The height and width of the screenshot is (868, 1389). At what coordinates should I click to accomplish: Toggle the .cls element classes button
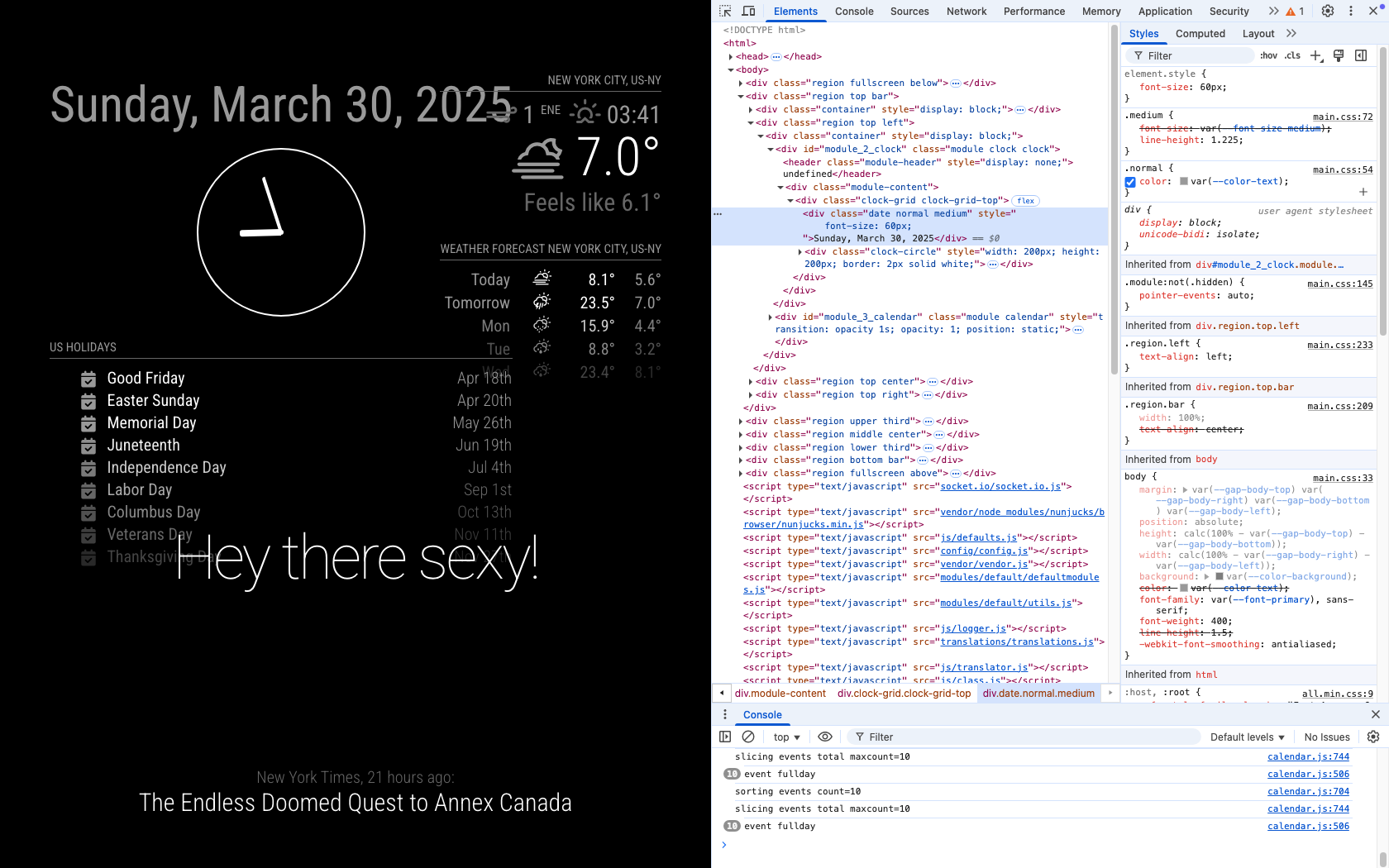1292,55
